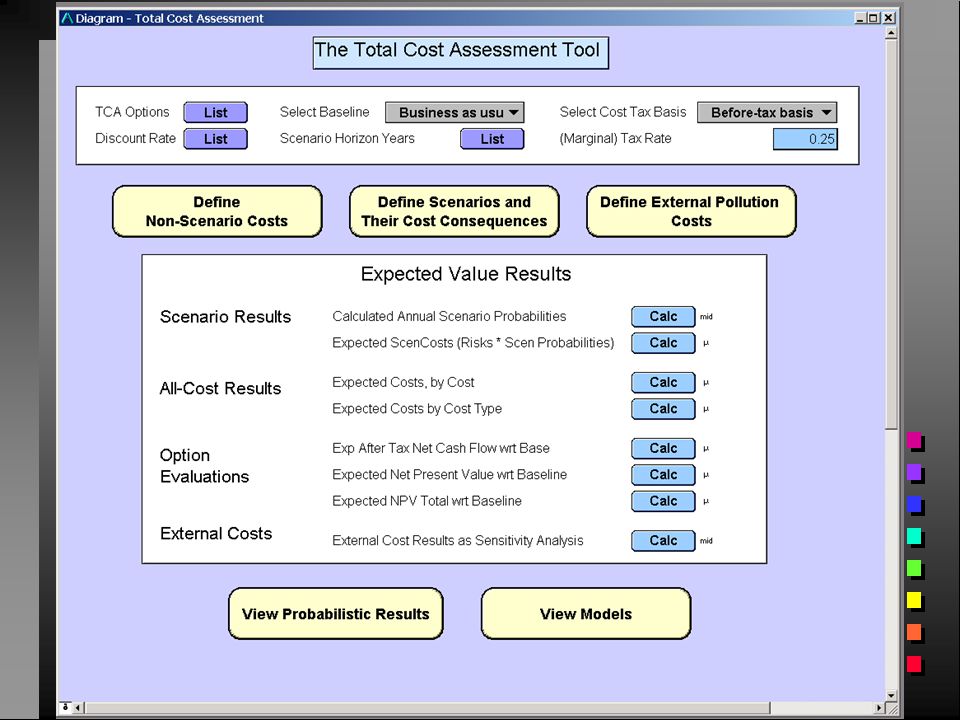Image resolution: width=960 pixels, height=720 pixels.
Task: Click the Scenario Horizon Years label
Action: pos(347,138)
